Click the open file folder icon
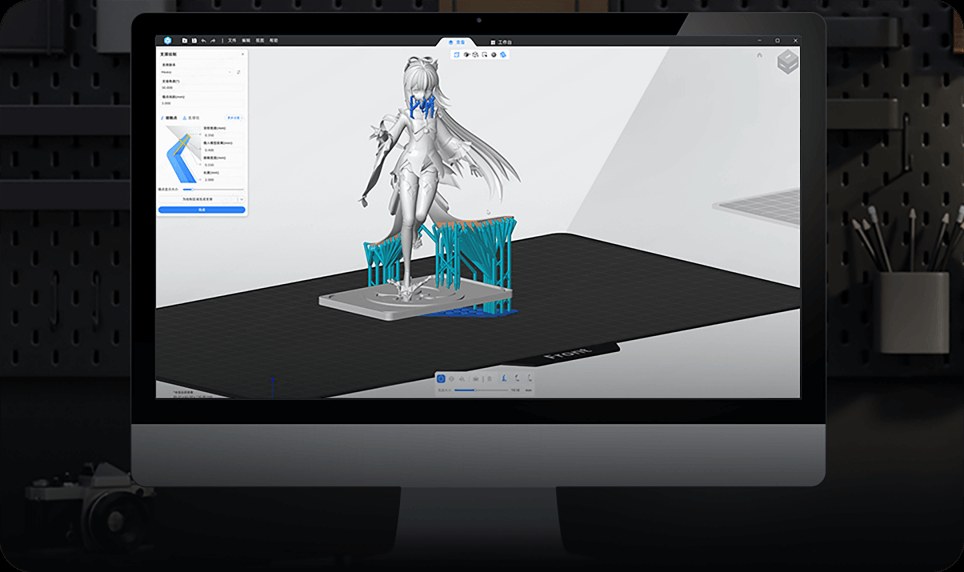This screenshot has width=964, height=572. click(x=184, y=41)
